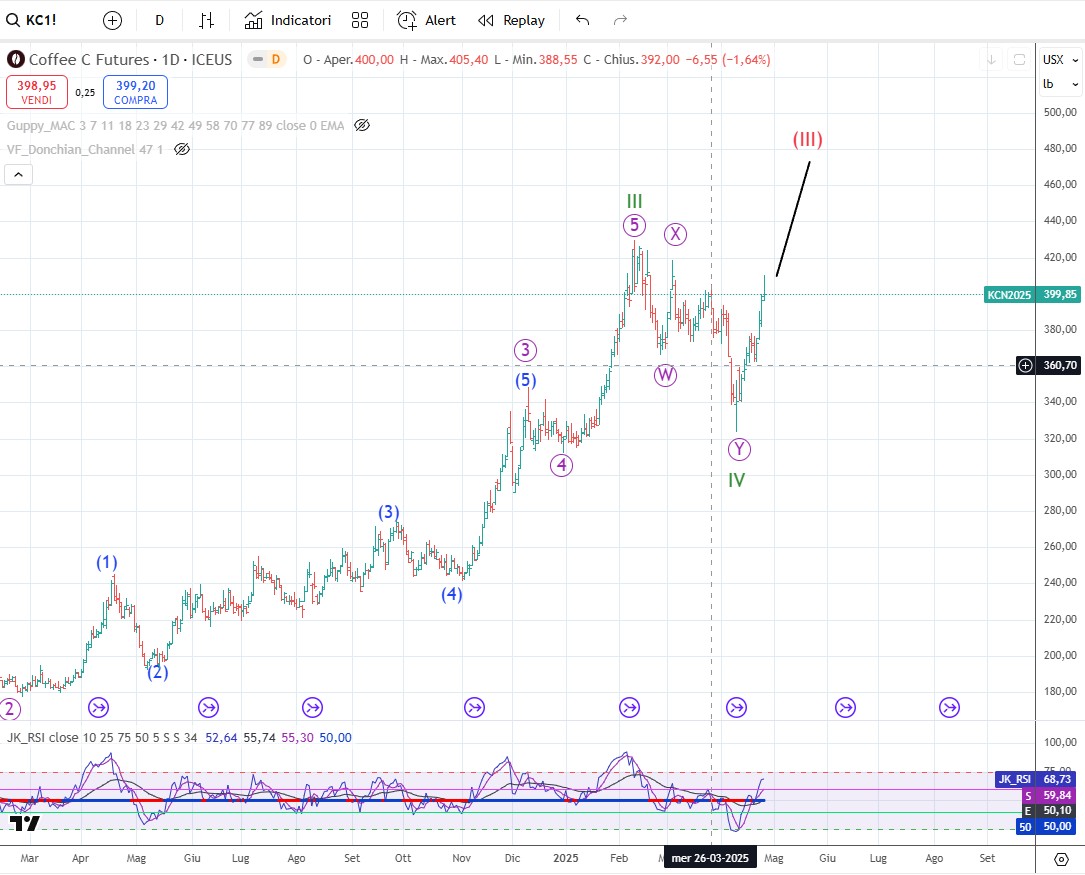
Task: Toggle the market status D pill
Action: [x=267, y=60]
